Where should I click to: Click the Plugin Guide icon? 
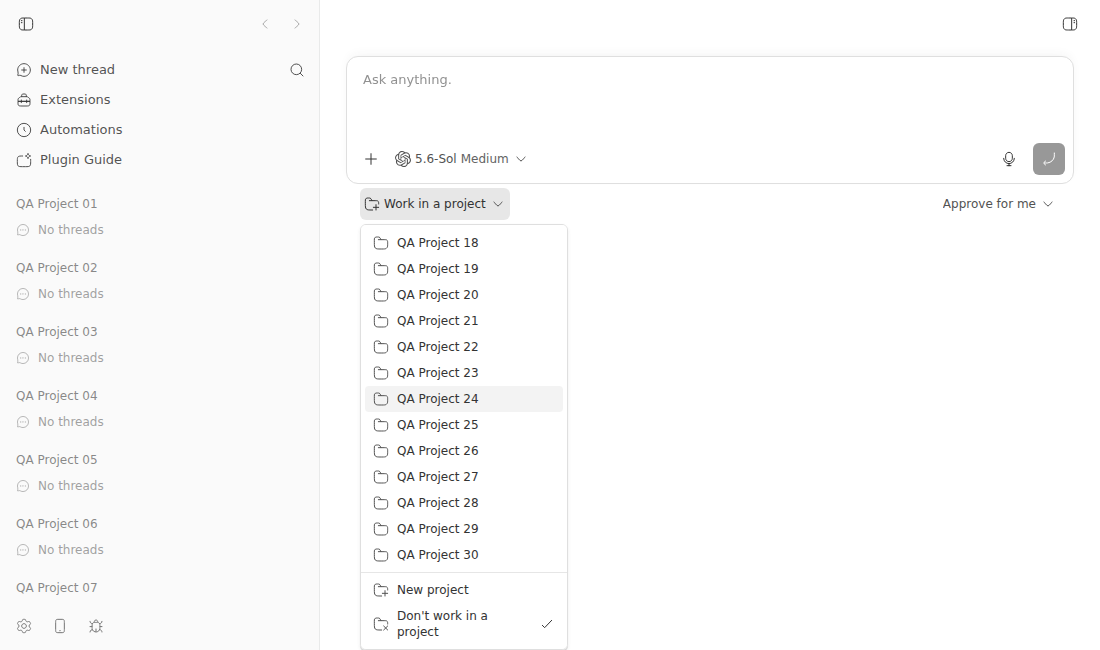pyautogui.click(x=24, y=161)
